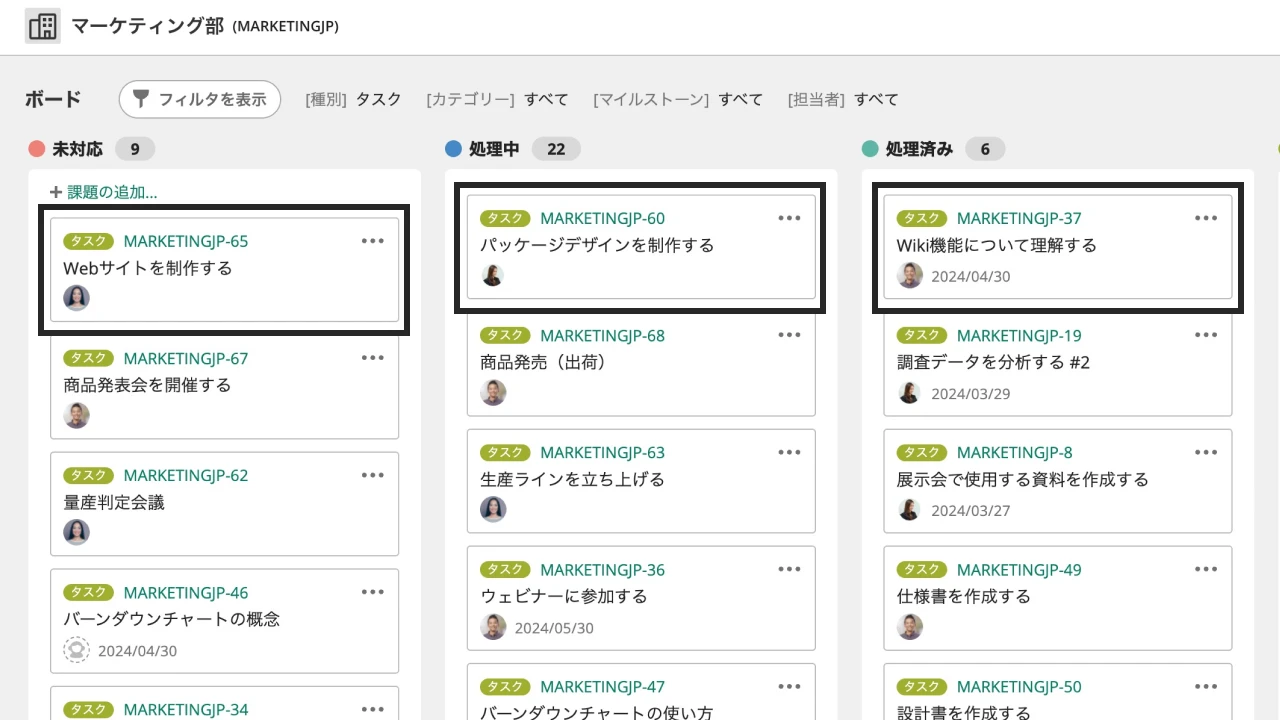Click the count badge 22 beside 処理中
1280x720 pixels.
(x=556, y=148)
